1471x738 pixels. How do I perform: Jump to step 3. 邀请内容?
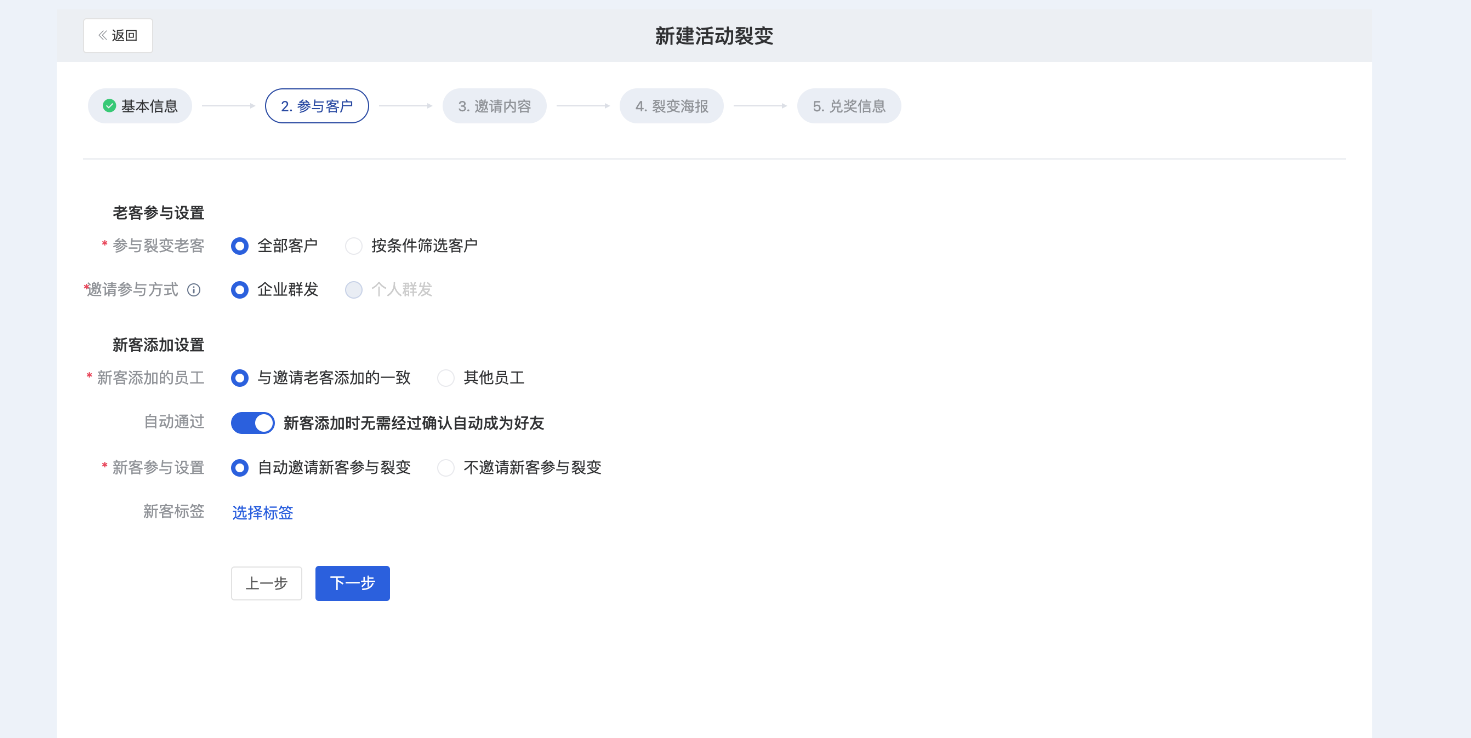pyautogui.click(x=495, y=106)
